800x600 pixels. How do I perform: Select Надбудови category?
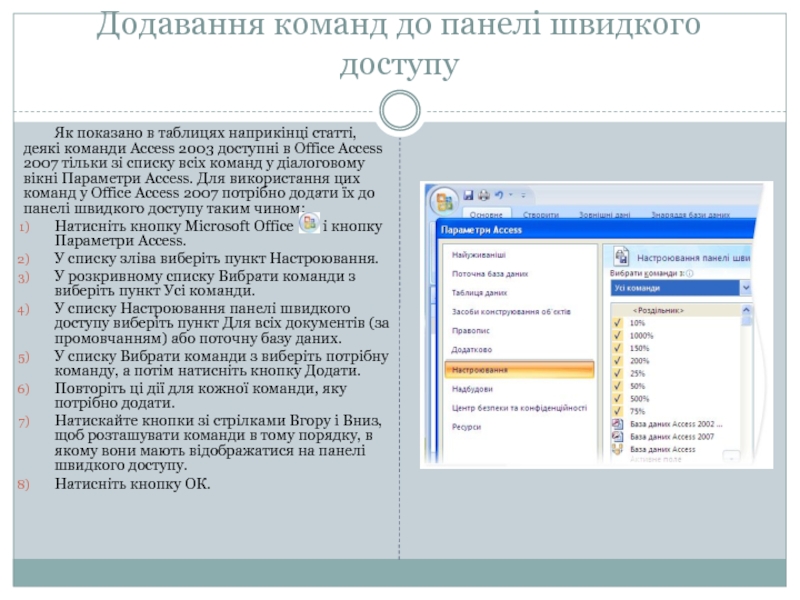472,389
